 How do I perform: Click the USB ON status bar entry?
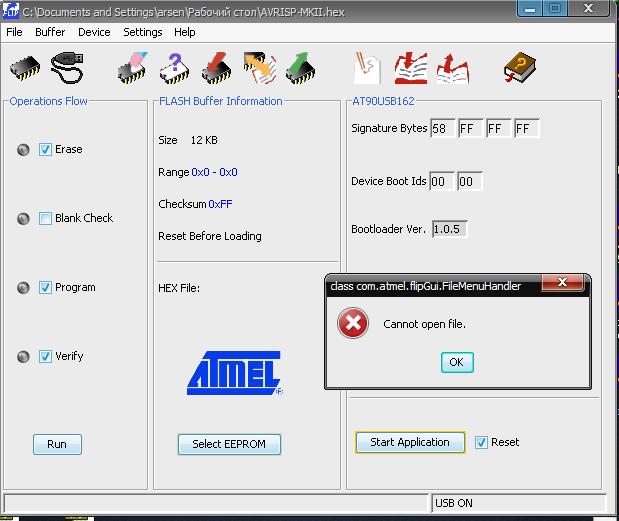coord(519,503)
